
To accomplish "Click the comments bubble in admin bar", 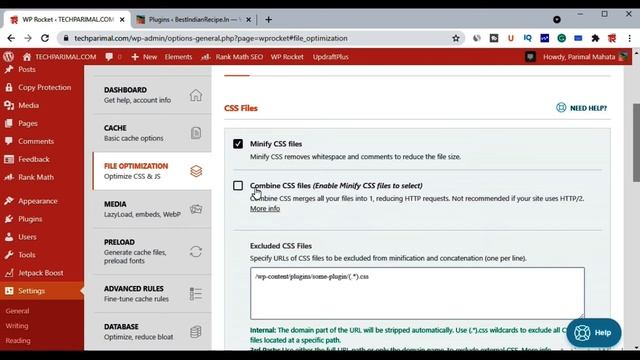I will (109, 57).
